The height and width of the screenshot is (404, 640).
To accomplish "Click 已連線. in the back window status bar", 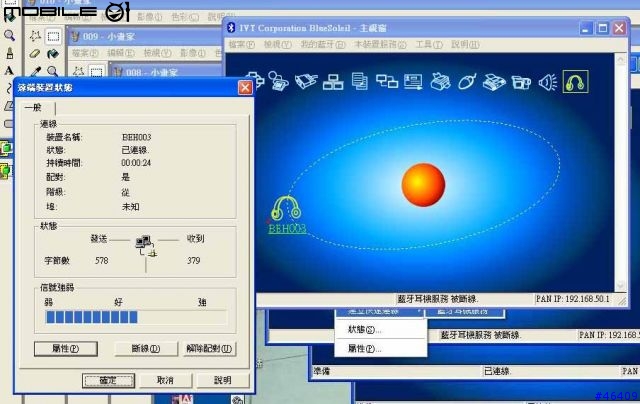I will tap(497, 371).
